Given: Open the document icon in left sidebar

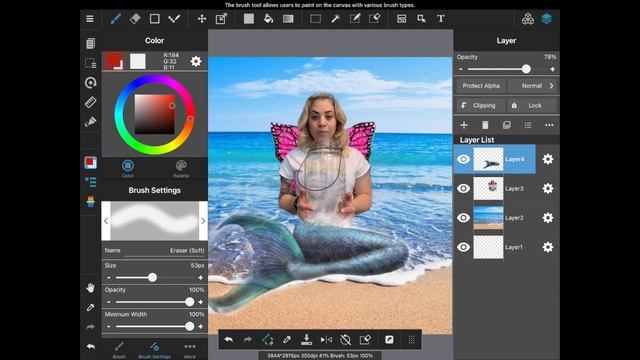Looking at the screenshot, I should point(91,43).
